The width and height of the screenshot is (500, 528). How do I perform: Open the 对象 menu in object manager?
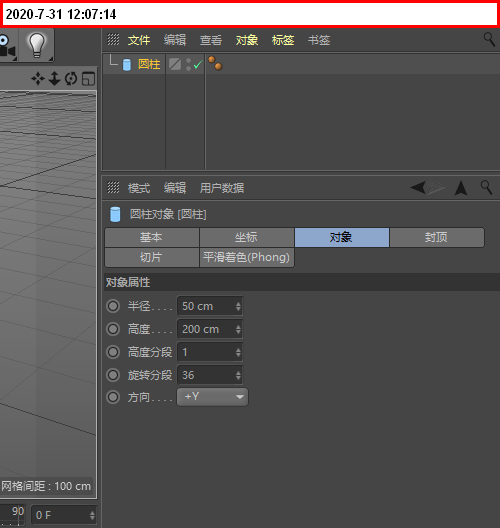point(247,40)
